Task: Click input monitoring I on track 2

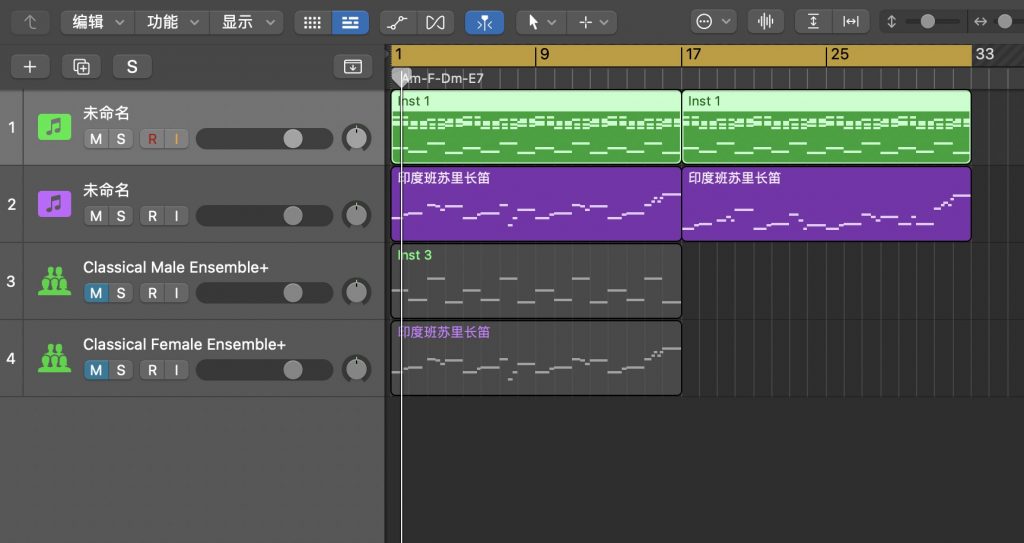Action: (176, 216)
